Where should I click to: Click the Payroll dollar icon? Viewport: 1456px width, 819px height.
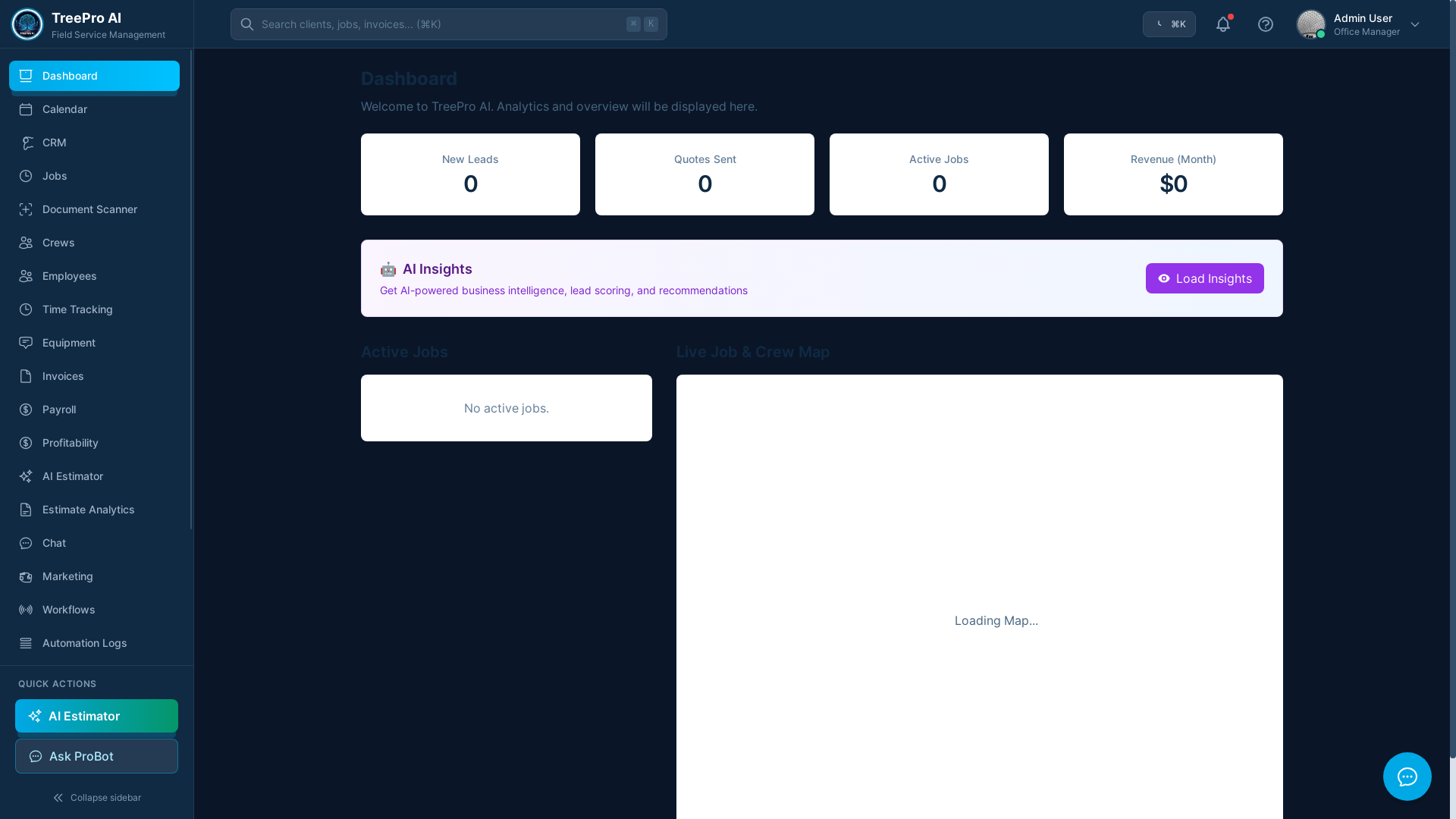click(26, 409)
